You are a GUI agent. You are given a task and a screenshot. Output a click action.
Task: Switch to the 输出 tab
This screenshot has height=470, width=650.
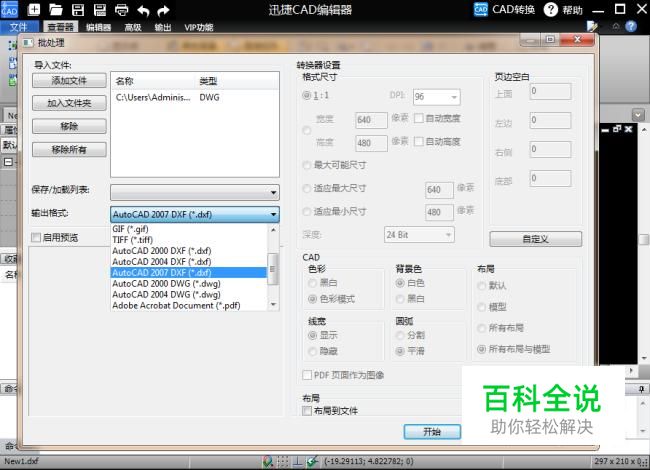pyautogui.click(x=163, y=27)
